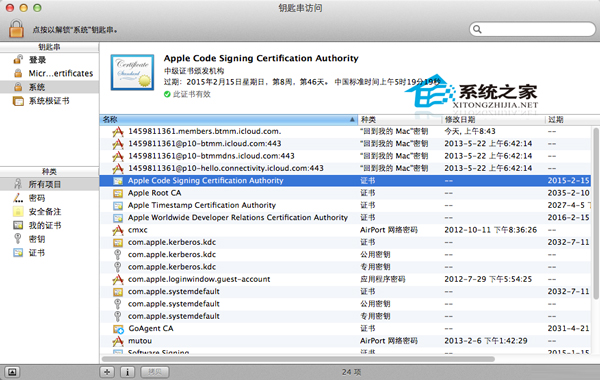This screenshot has width=600, height=380.
Task: Click the yellow minimize window button
Action: tap(24, 8)
